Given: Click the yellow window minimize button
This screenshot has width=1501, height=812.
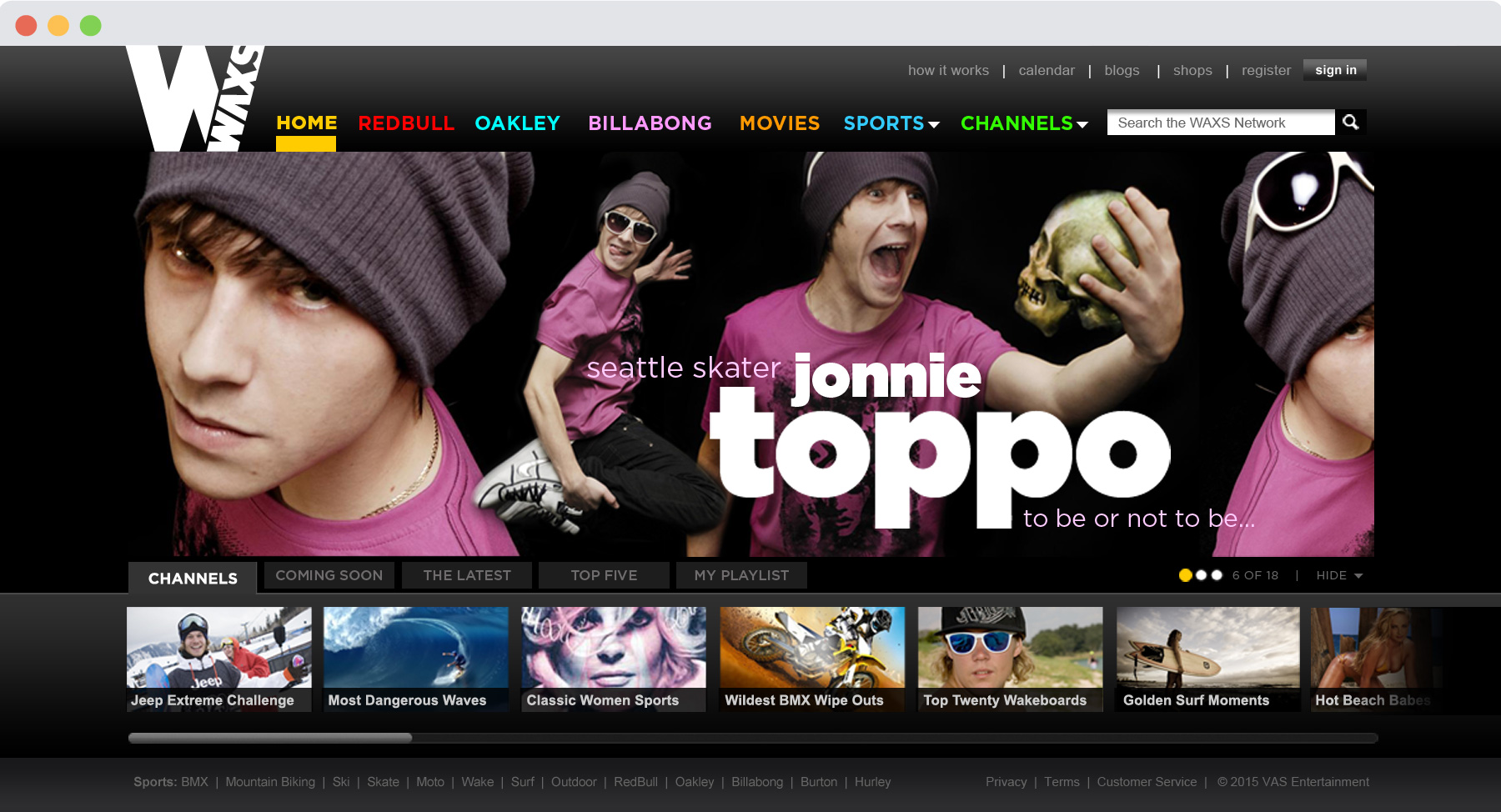Looking at the screenshot, I should tap(58, 26).
